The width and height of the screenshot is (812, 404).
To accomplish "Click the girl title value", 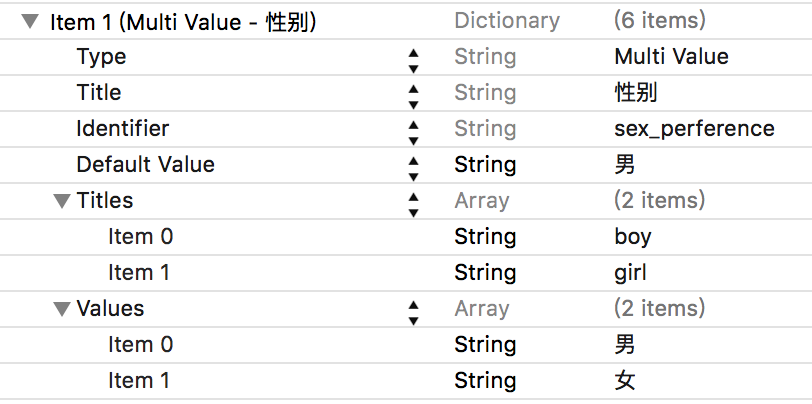I will [x=631, y=273].
